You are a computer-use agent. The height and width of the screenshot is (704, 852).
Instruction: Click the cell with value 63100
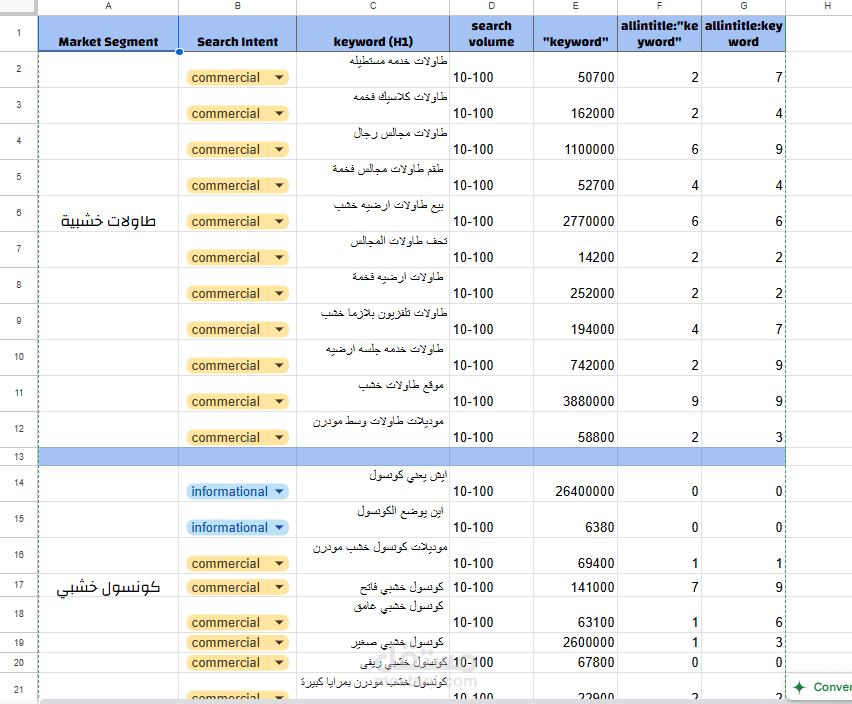point(575,614)
